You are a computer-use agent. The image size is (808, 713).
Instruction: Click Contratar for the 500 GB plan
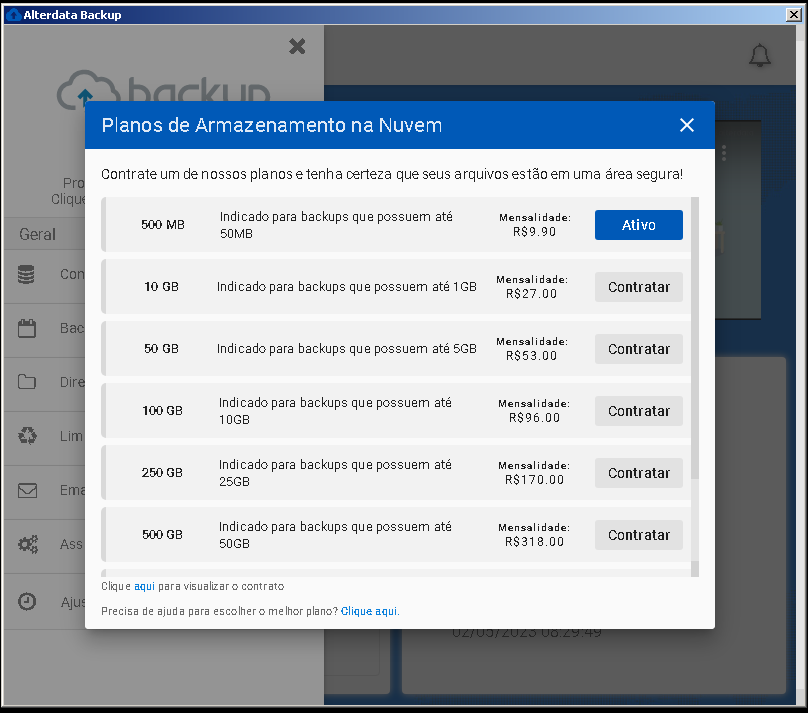click(638, 535)
